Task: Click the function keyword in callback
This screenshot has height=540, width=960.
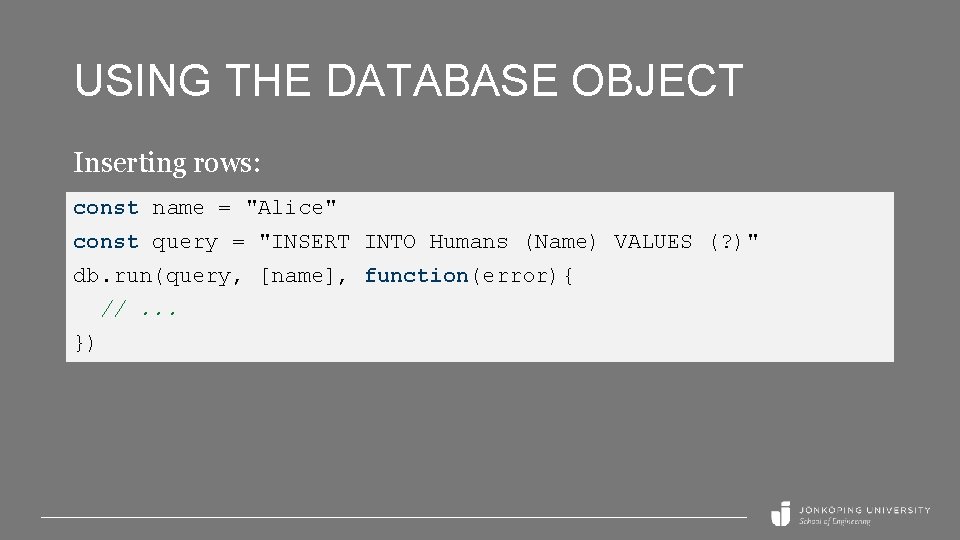Action: click(x=416, y=275)
